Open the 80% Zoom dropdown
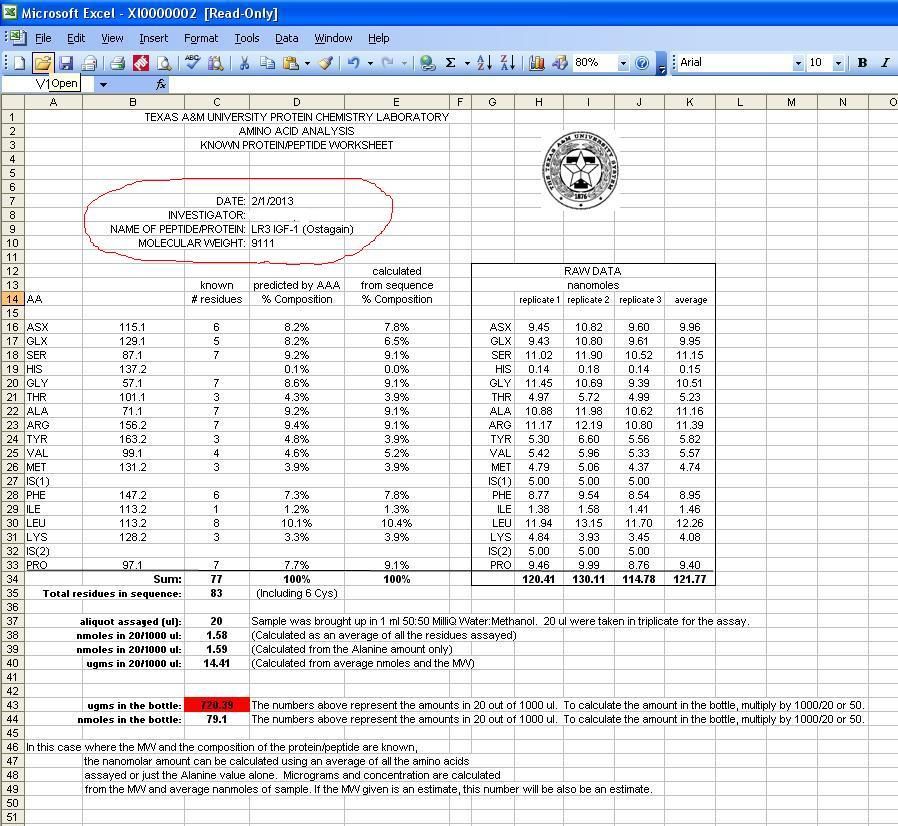Image resolution: width=898 pixels, height=826 pixels. tap(623, 63)
